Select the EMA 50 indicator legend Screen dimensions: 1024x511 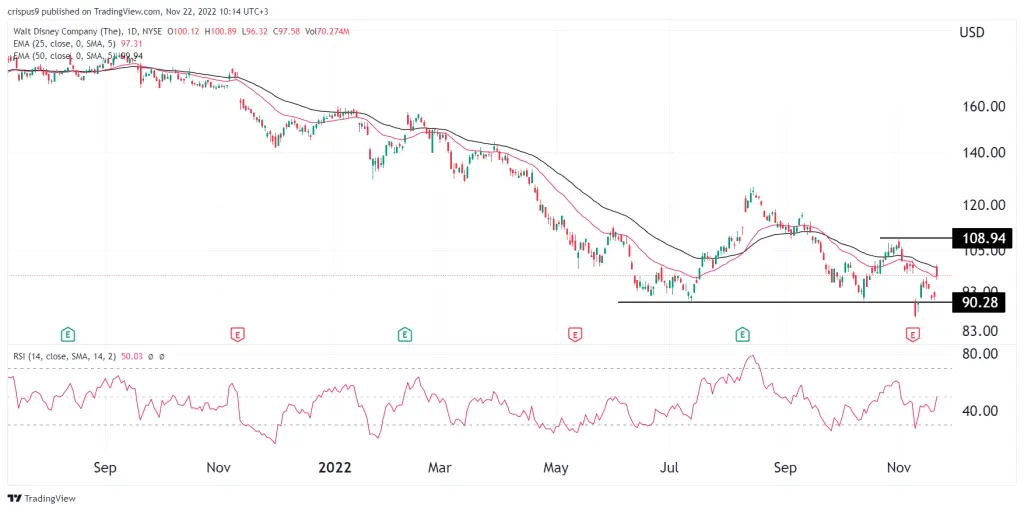click(76, 54)
